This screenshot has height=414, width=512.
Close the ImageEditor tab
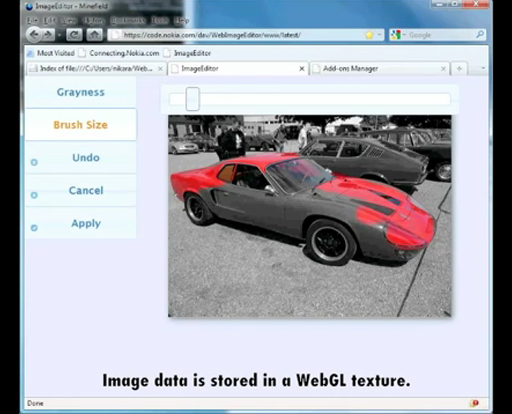[x=302, y=69]
